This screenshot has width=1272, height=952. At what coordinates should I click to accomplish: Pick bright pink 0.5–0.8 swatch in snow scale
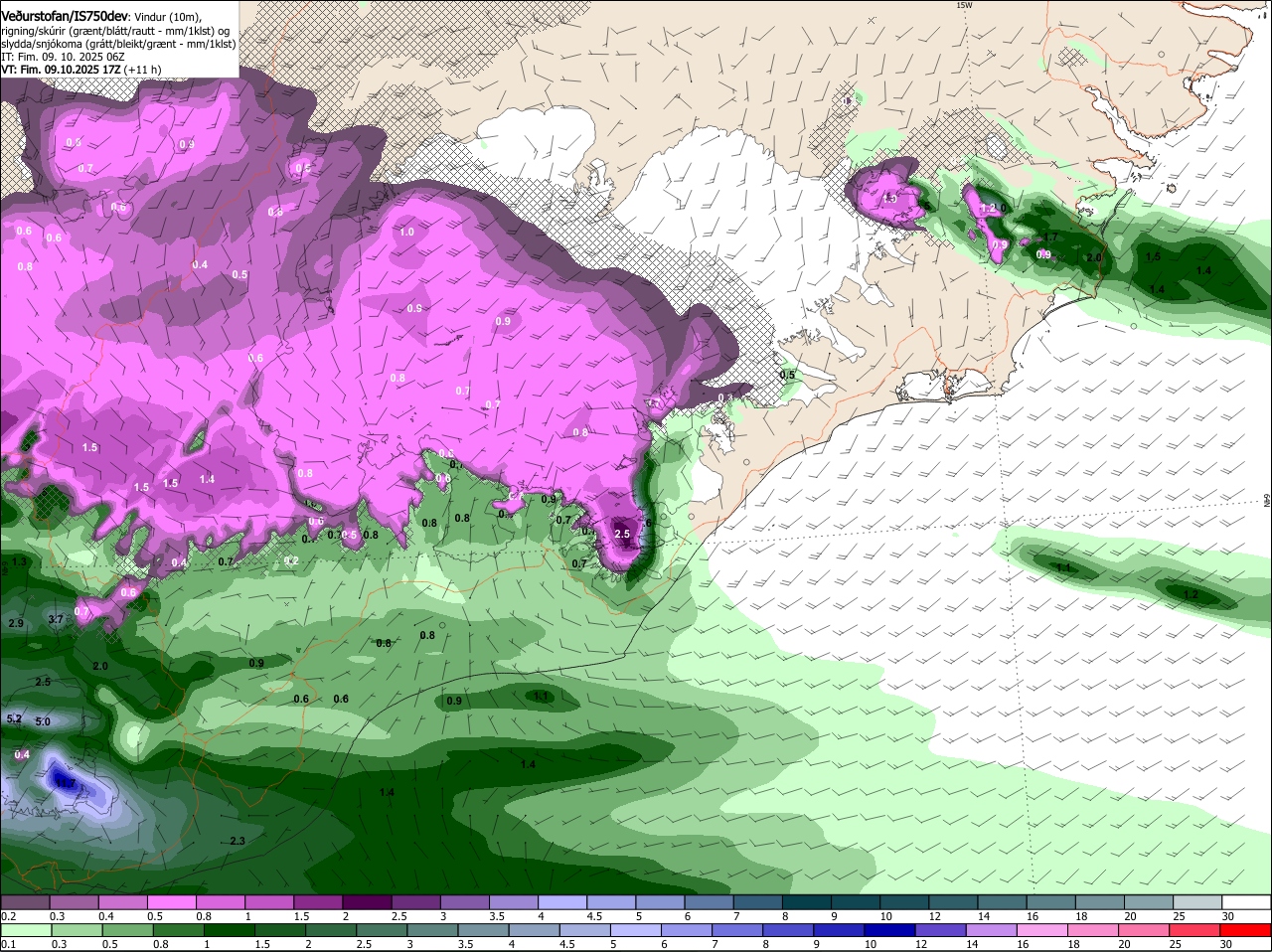(x=172, y=901)
